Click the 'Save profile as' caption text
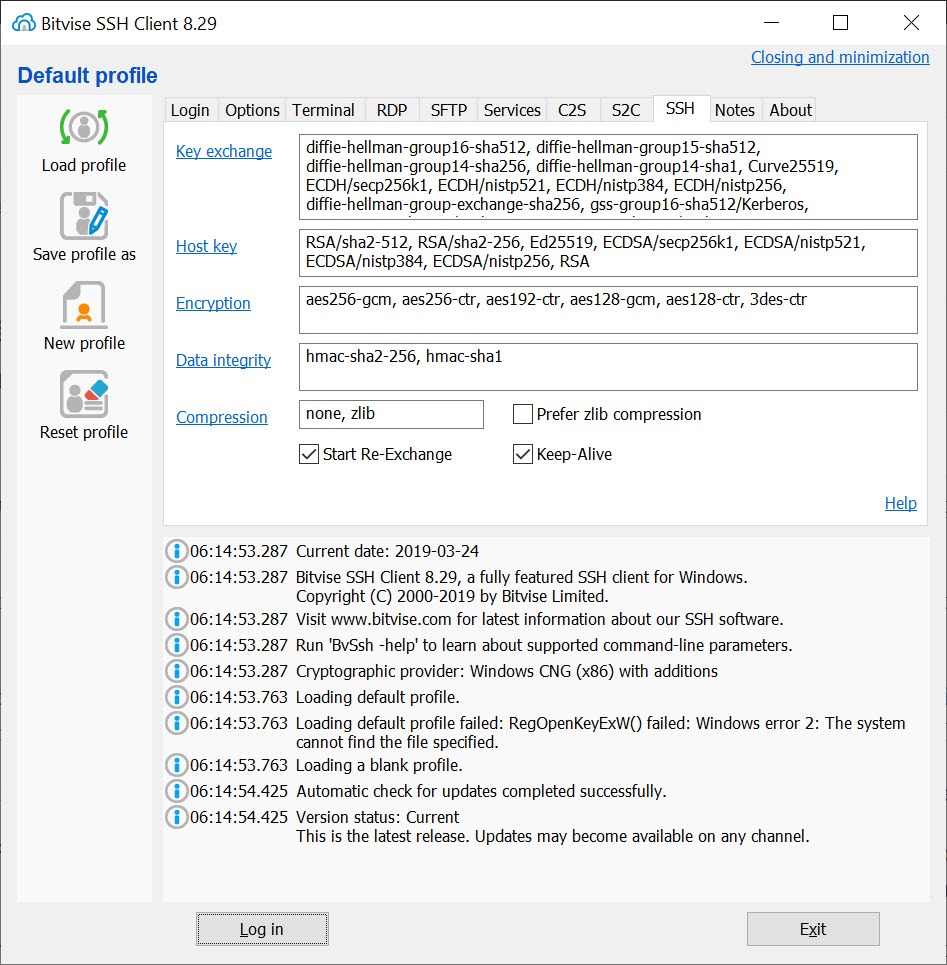This screenshot has width=947, height=965. [x=84, y=254]
